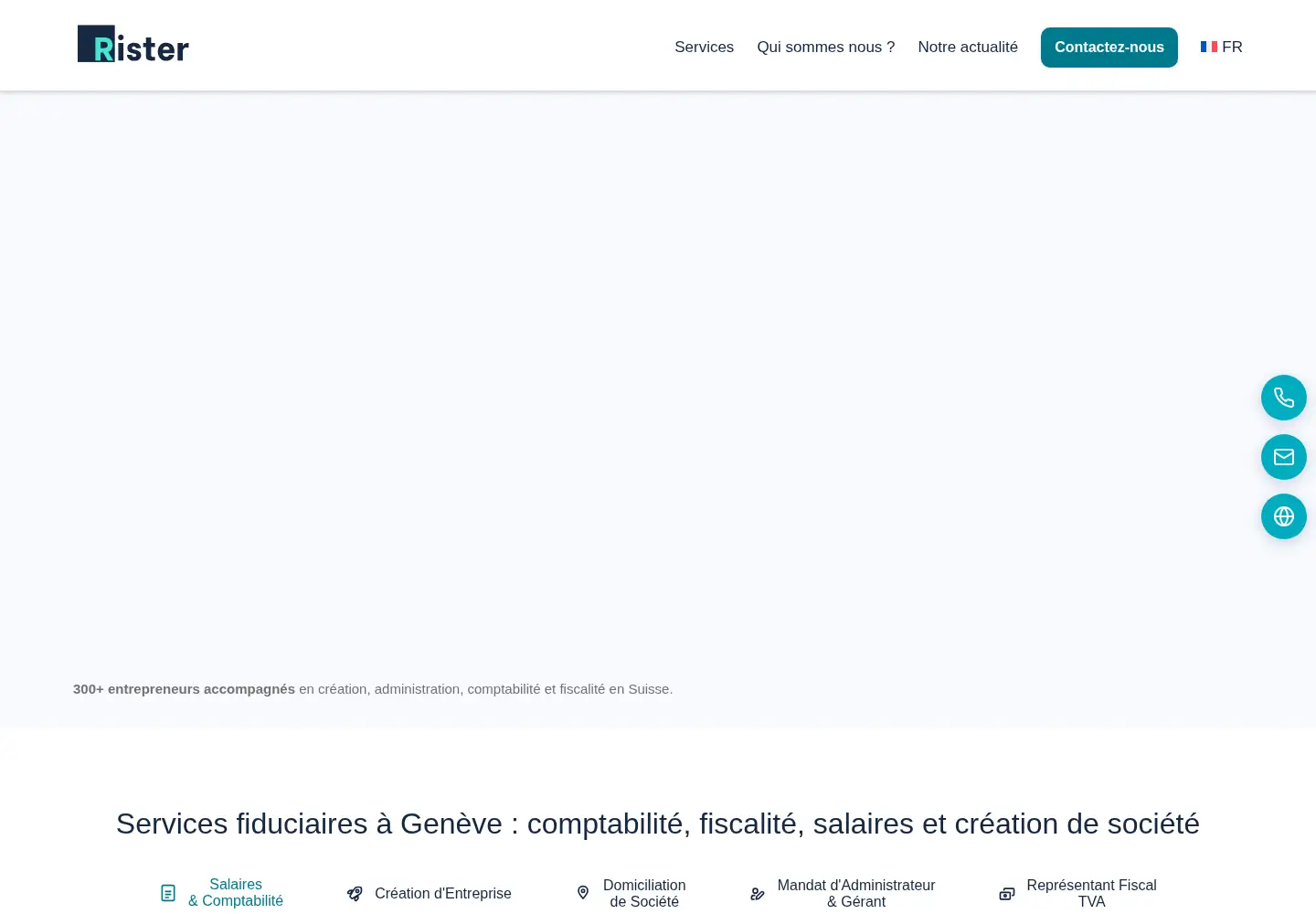Click the Contactez-nous button
Image resolution: width=1316 pixels, height=914 pixels.
pos(1109,48)
